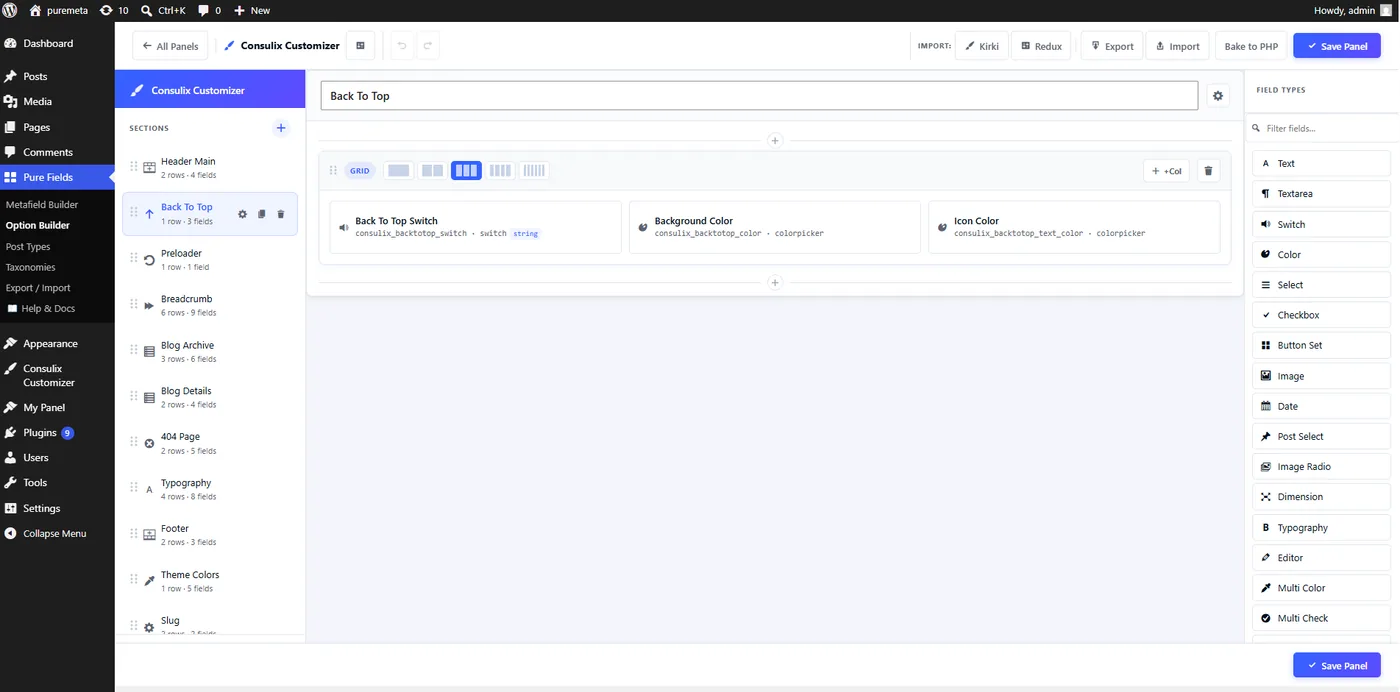Image resolution: width=1400 pixels, height=692 pixels.
Task: Open New content menu in admin bar
Action: (252, 10)
